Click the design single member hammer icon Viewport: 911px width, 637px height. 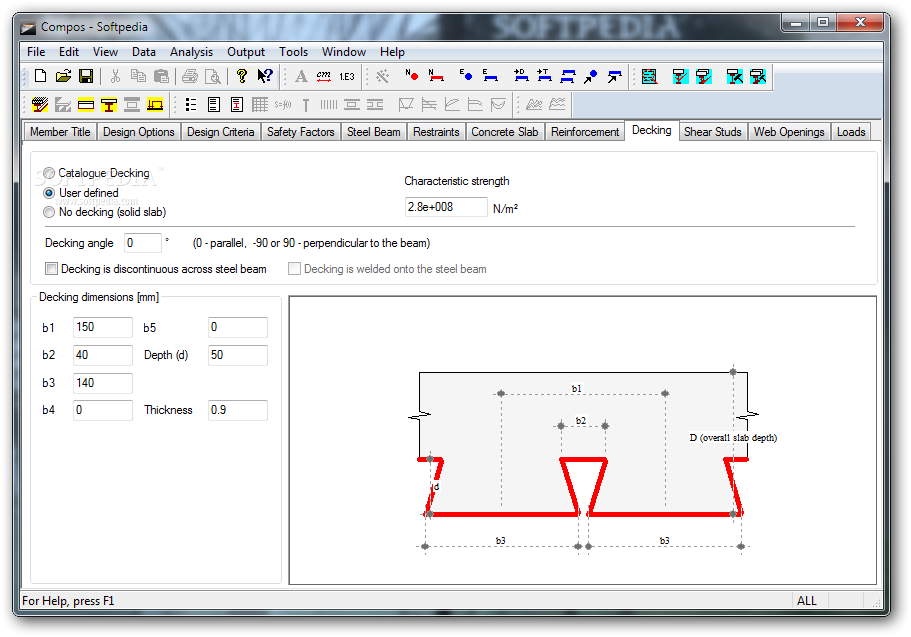tap(734, 76)
